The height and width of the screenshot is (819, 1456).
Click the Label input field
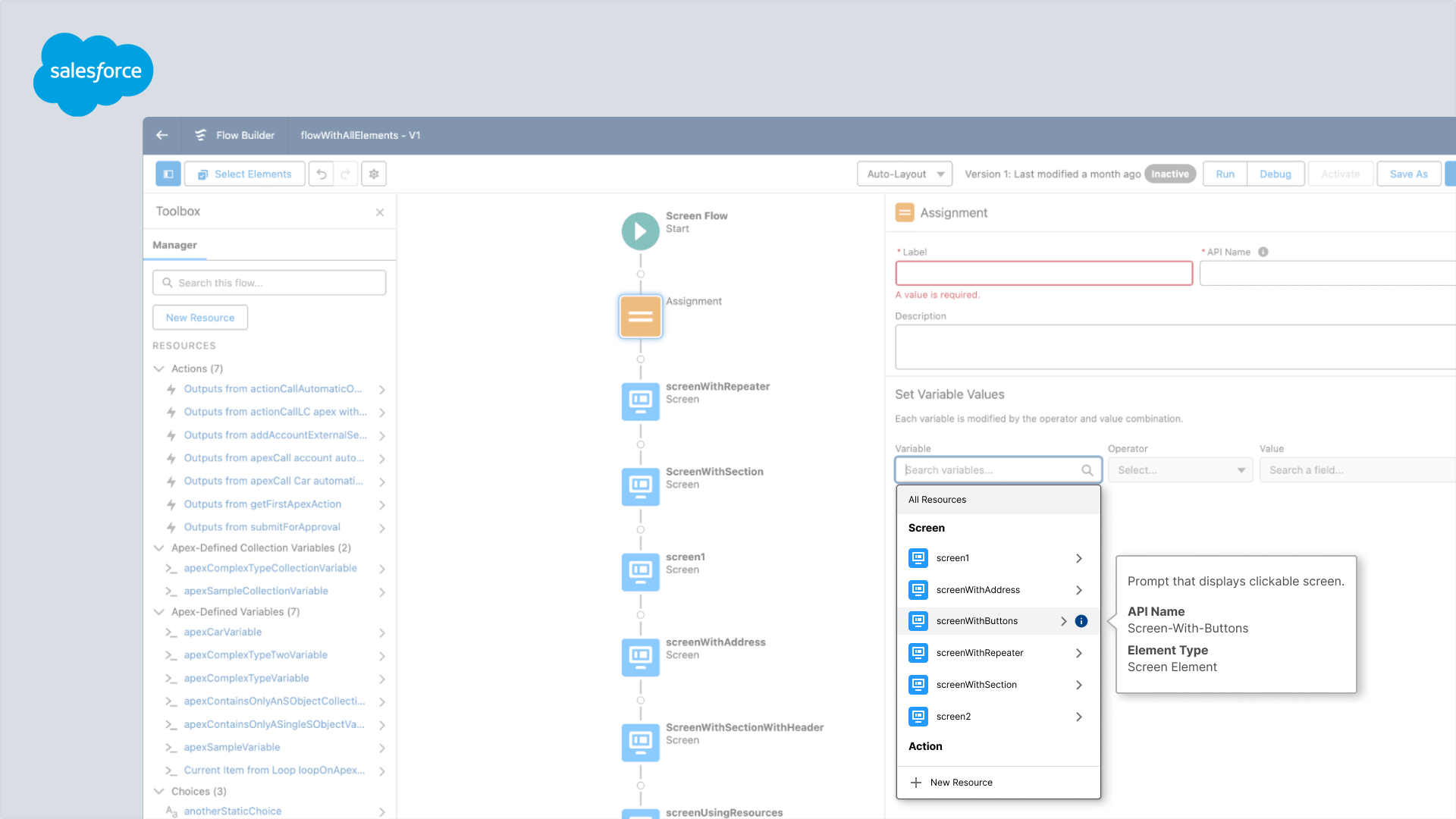pos(1044,273)
